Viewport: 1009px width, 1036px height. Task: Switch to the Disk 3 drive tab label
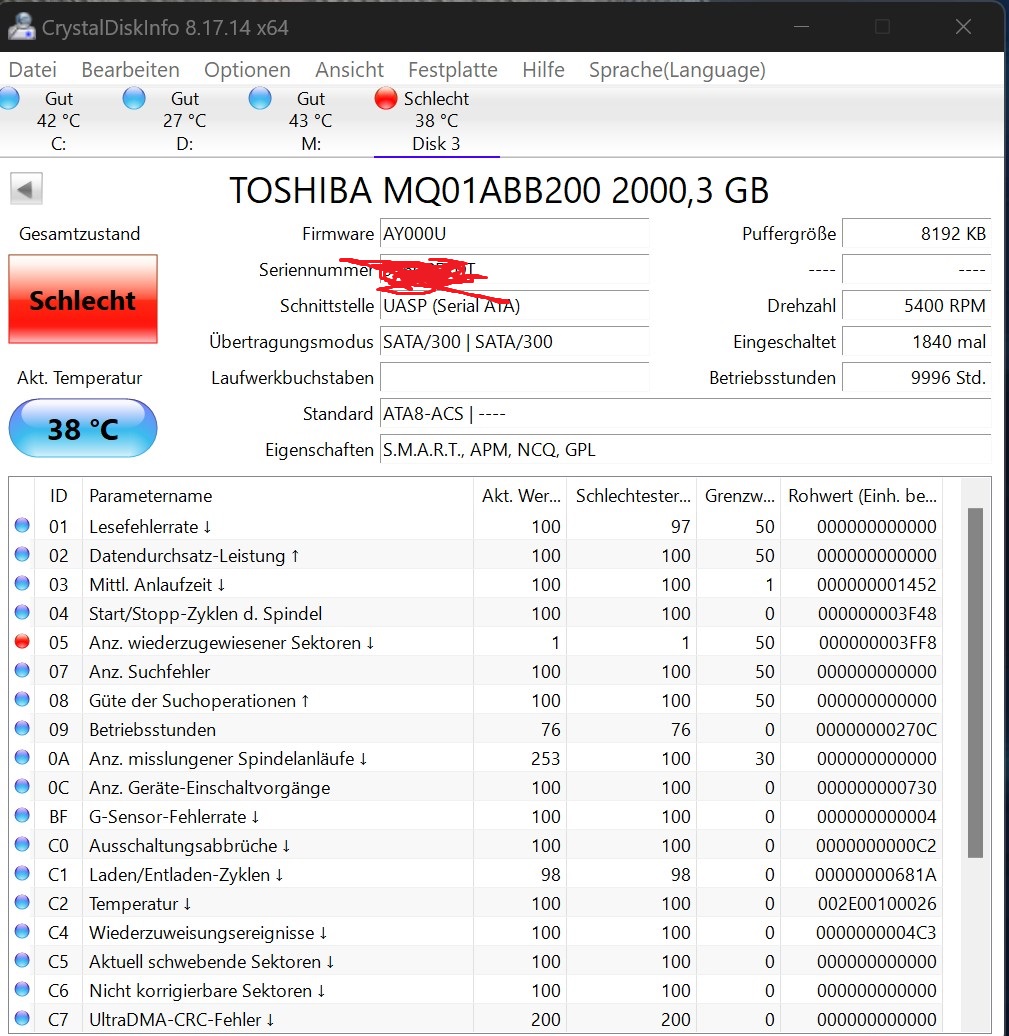[436, 143]
